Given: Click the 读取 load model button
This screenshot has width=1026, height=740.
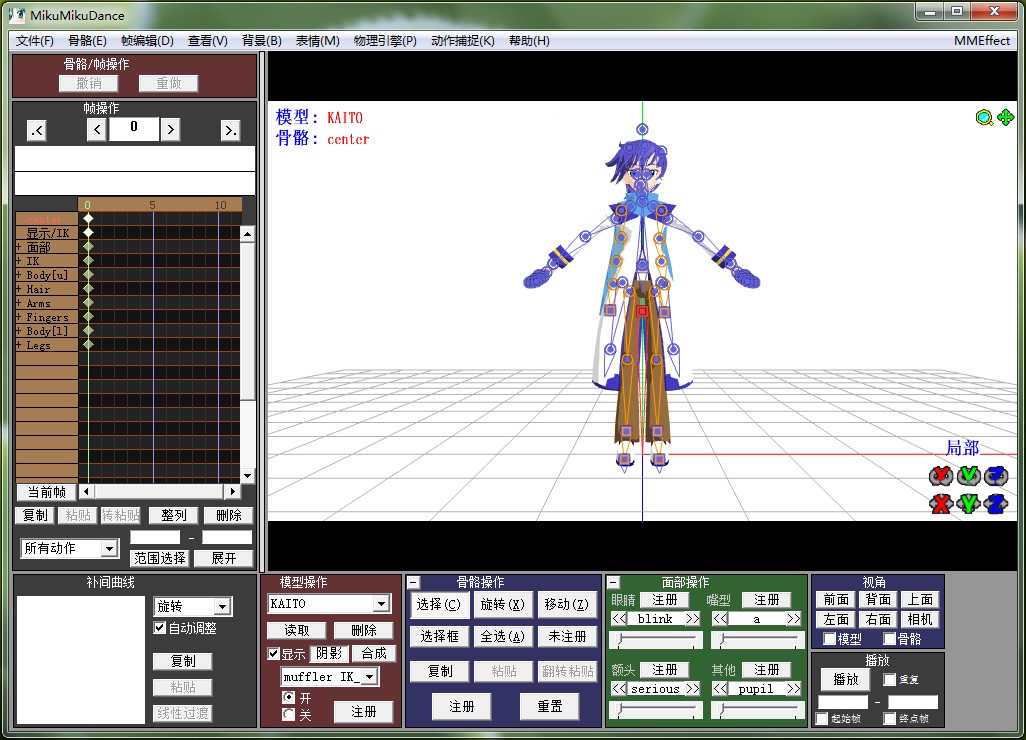Looking at the screenshot, I should (297, 630).
